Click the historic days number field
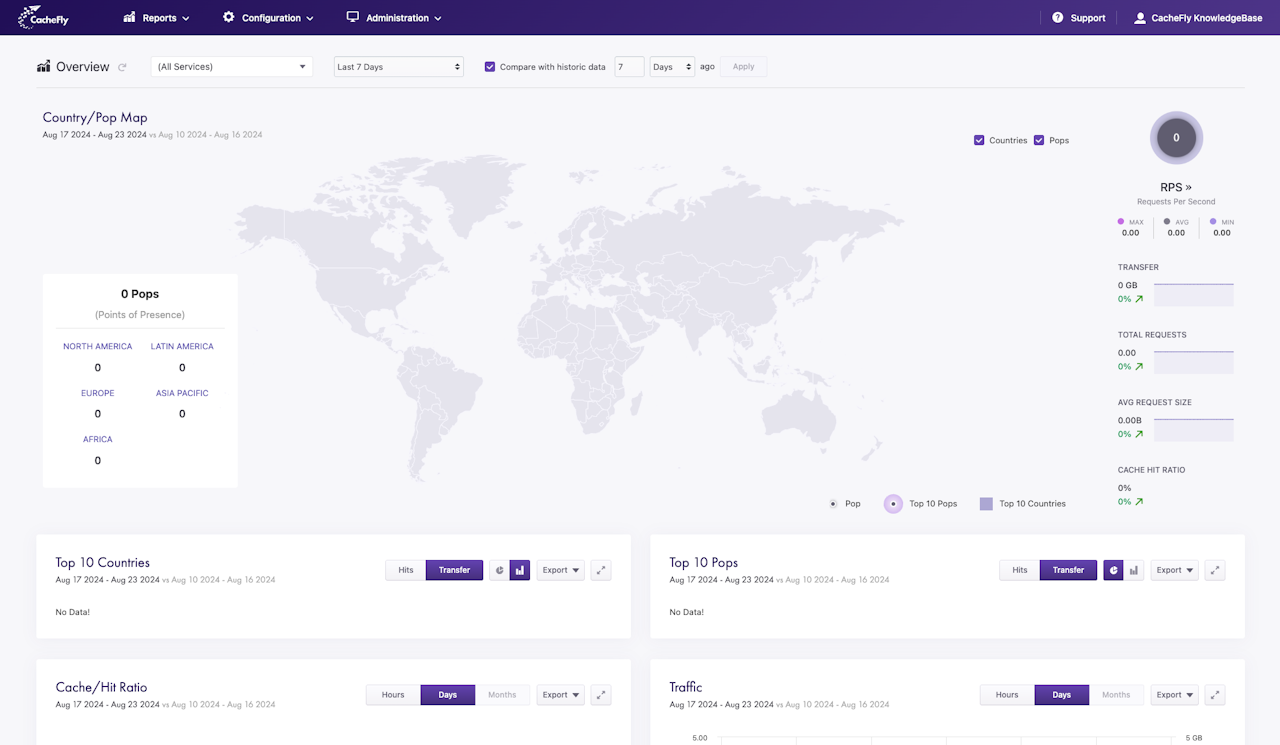 [629, 67]
